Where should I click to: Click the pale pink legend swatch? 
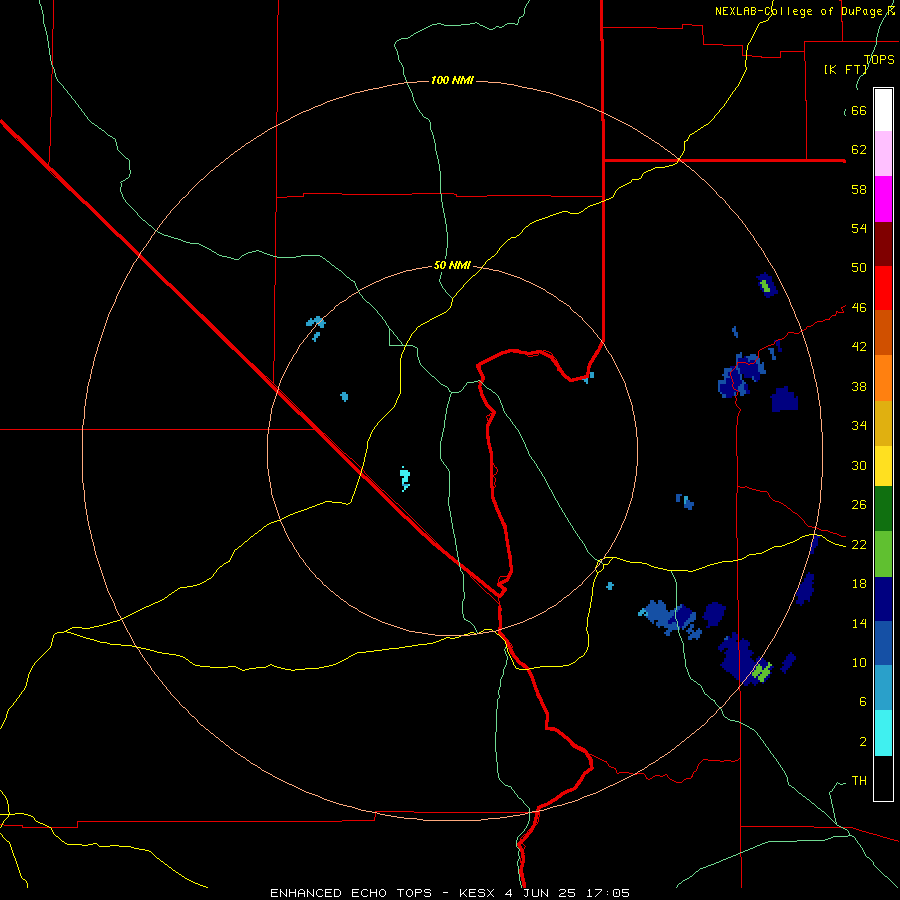click(x=883, y=154)
